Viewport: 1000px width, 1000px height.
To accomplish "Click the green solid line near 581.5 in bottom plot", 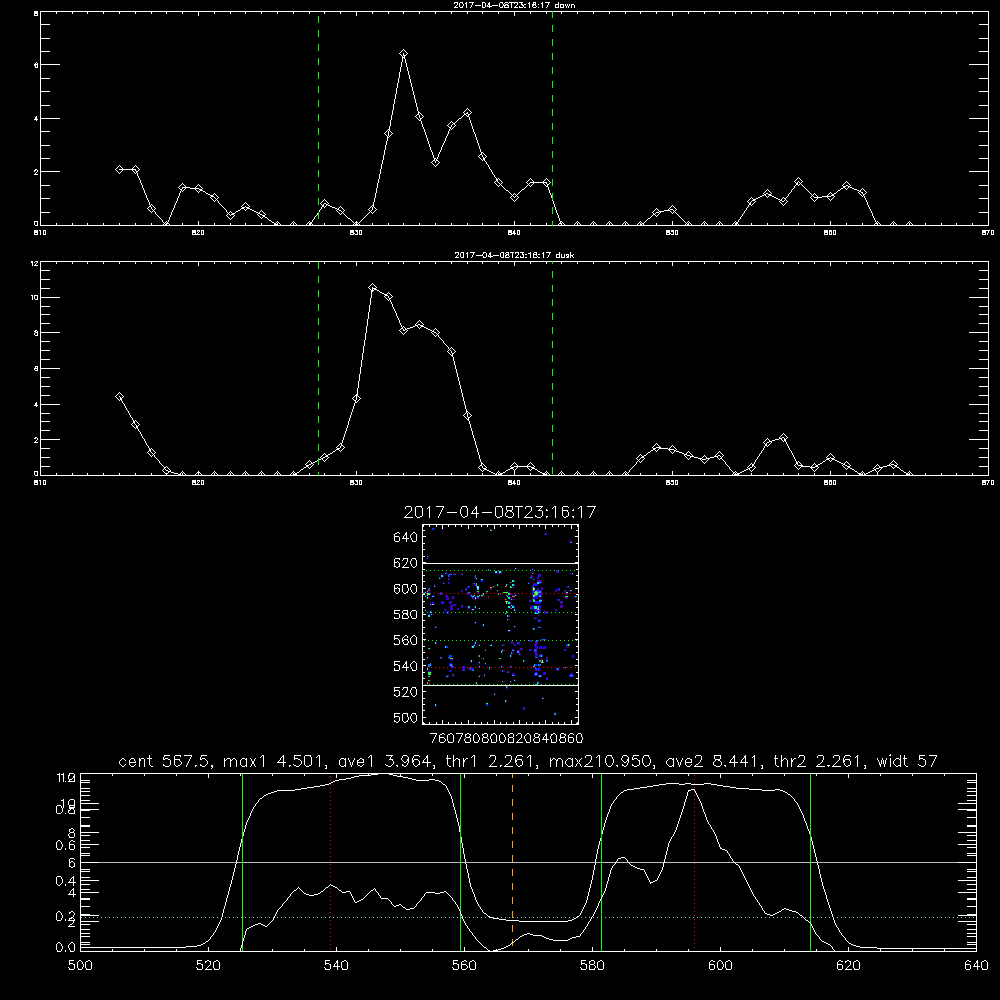I will pyautogui.click(x=601, y=861).
